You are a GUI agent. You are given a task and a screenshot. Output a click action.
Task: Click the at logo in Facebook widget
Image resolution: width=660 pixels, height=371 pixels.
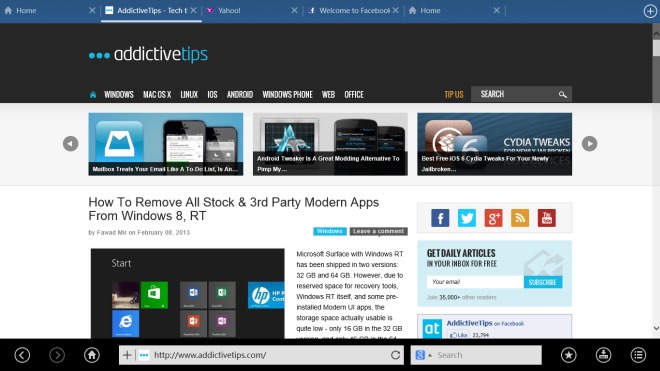[x=432, y=328]
